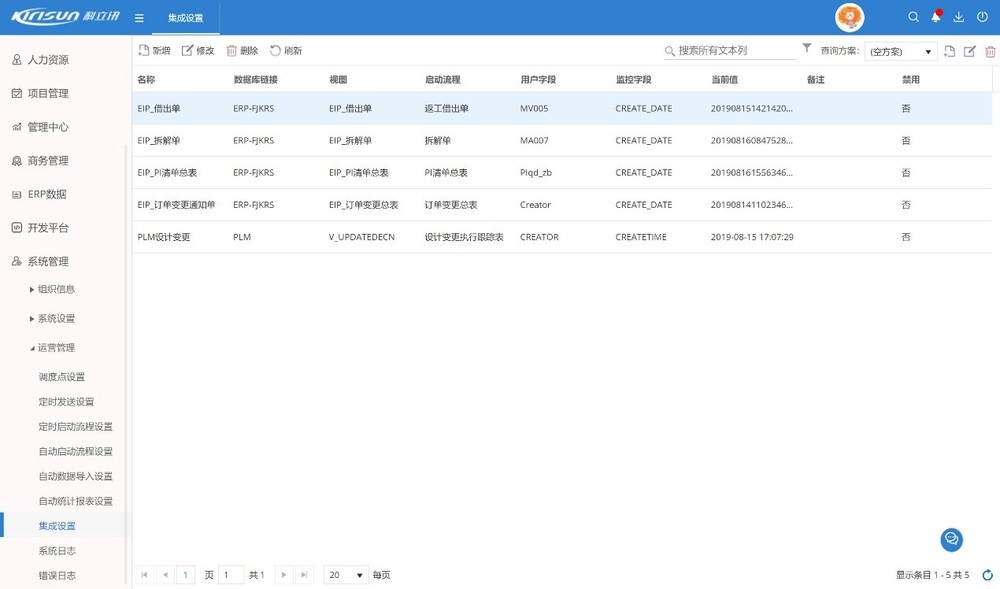Expand 组织信息 tree node
Screen dimensions: 1000x589
coord(32,289)
